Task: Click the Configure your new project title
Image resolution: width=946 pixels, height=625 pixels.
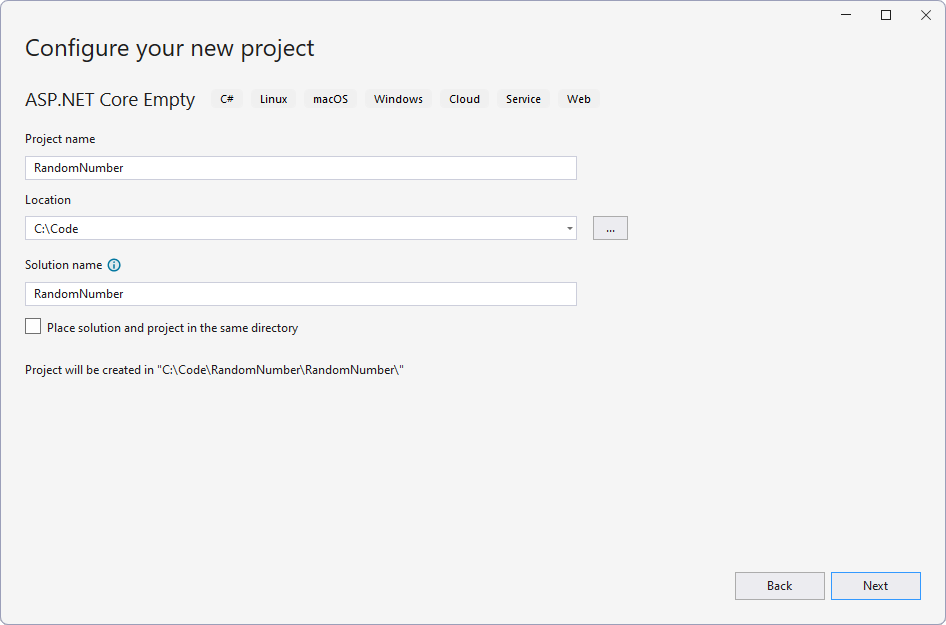Action: point(169,48)
